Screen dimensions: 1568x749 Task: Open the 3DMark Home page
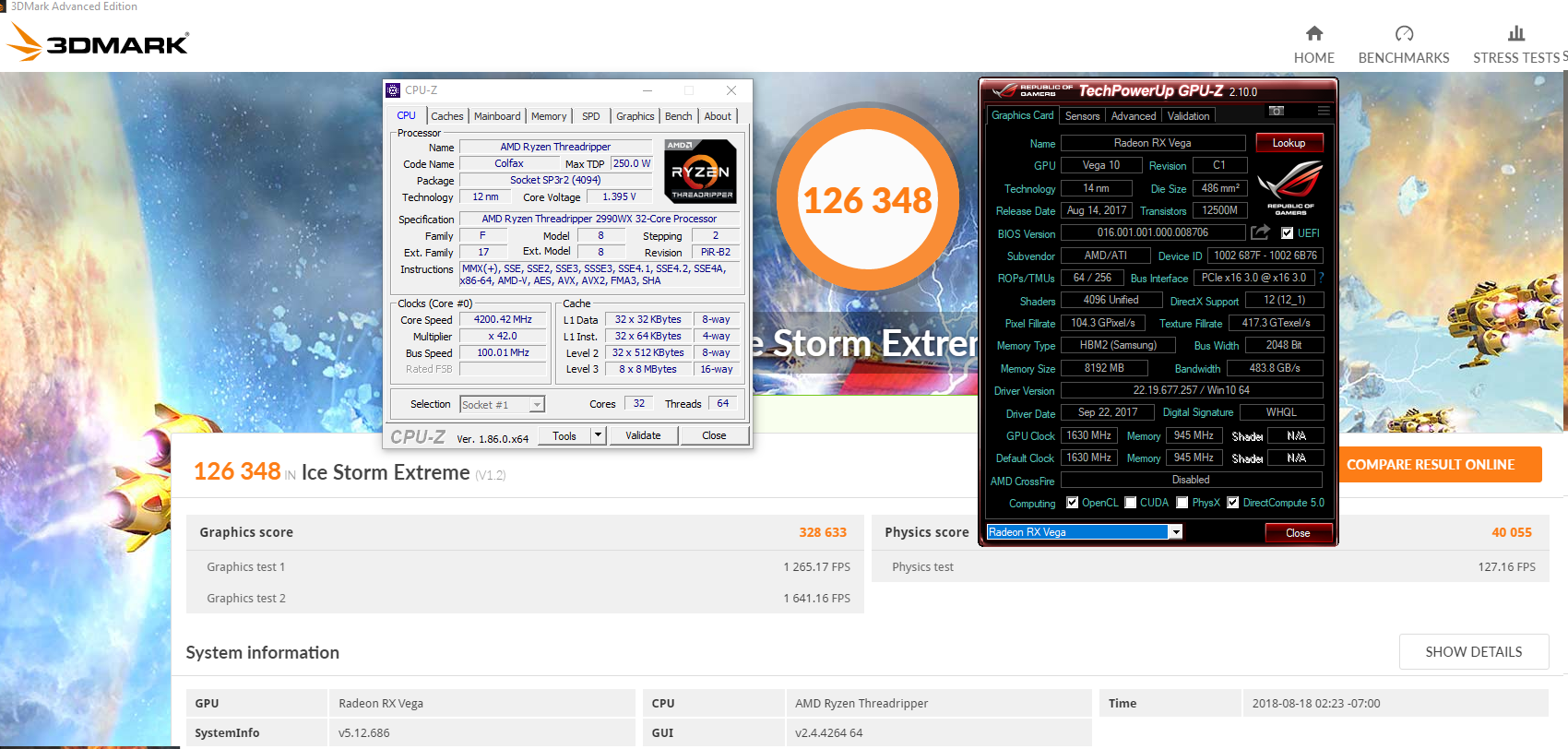point(1313,45)
